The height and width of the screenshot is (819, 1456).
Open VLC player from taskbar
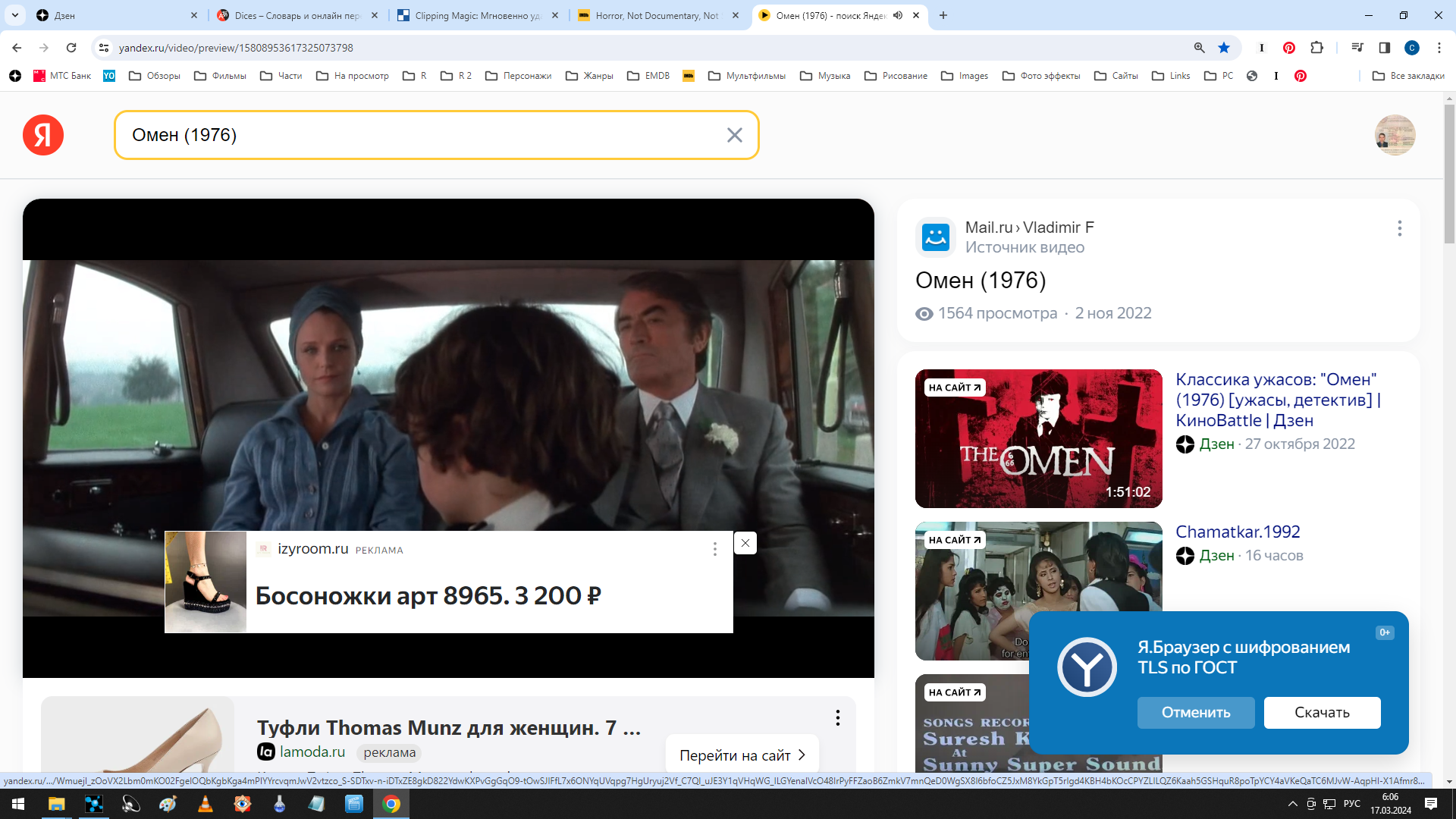point(205,804)
